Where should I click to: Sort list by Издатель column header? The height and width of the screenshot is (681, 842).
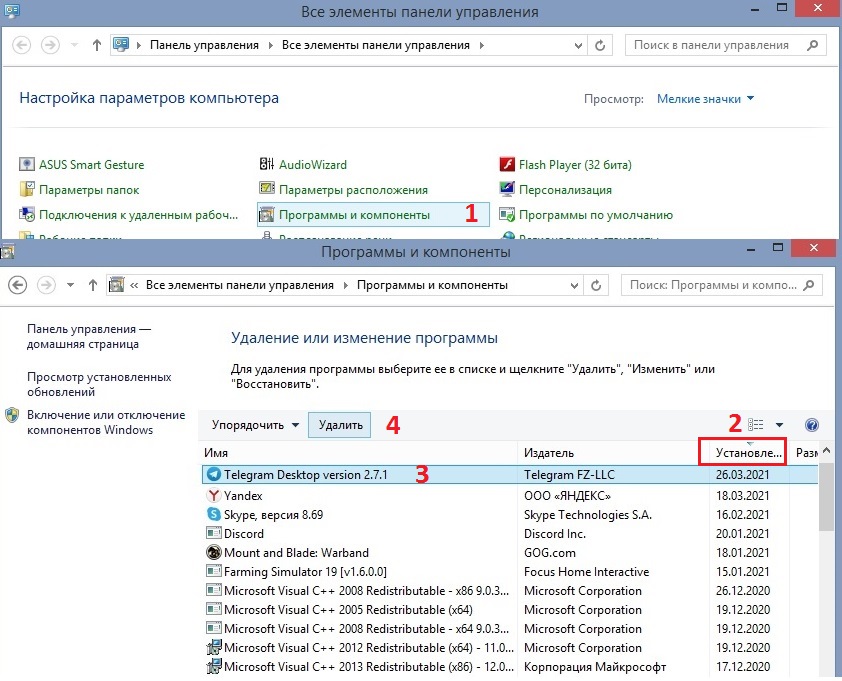613,453
